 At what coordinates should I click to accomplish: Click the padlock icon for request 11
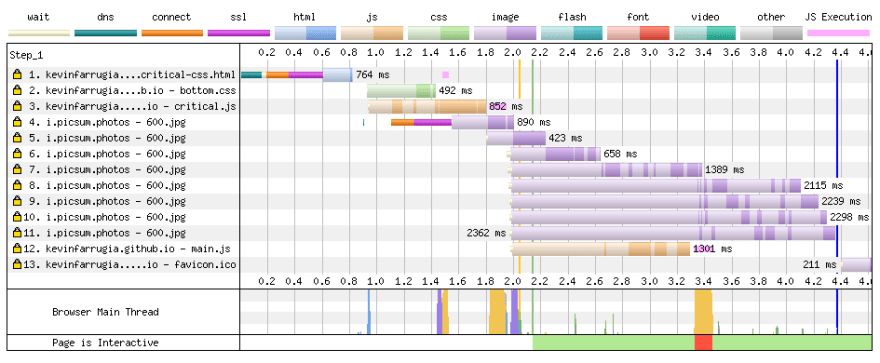[x=17, y=233]
